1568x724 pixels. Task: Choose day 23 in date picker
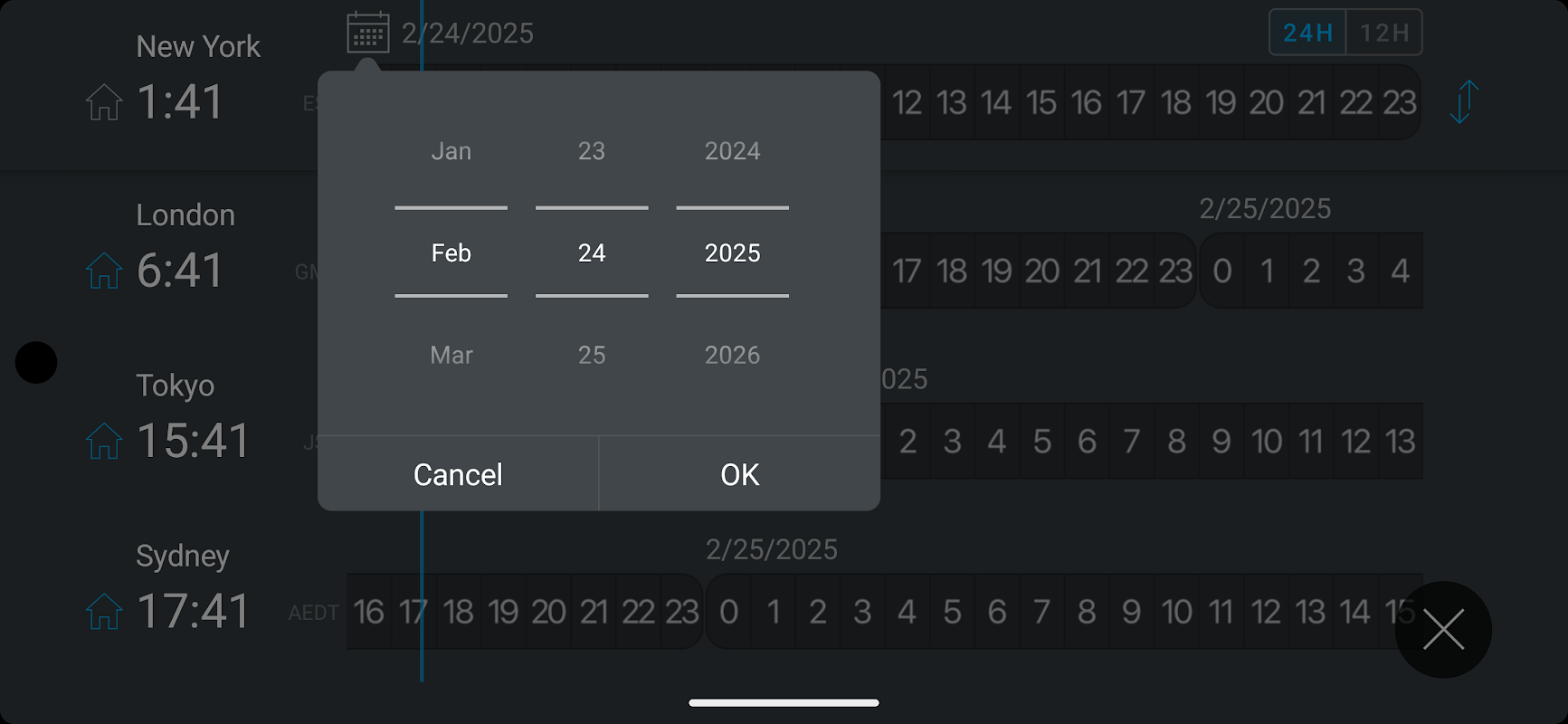pos(592,151)
